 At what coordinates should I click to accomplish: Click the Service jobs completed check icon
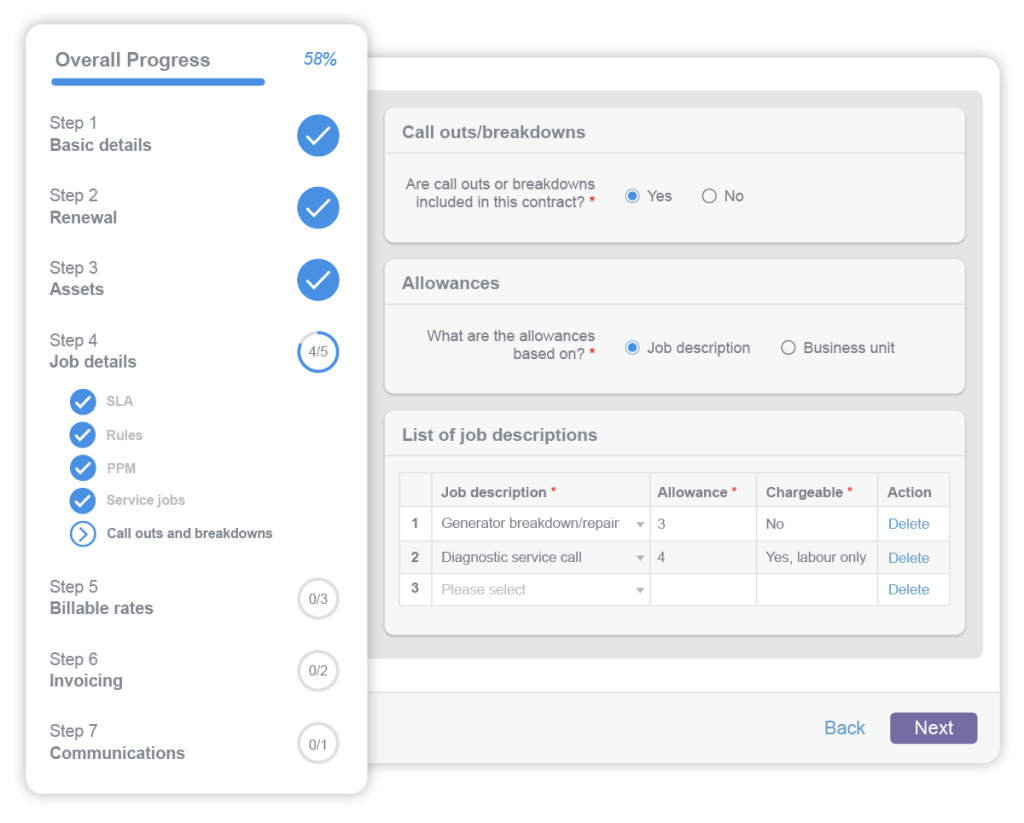[83, 500]
